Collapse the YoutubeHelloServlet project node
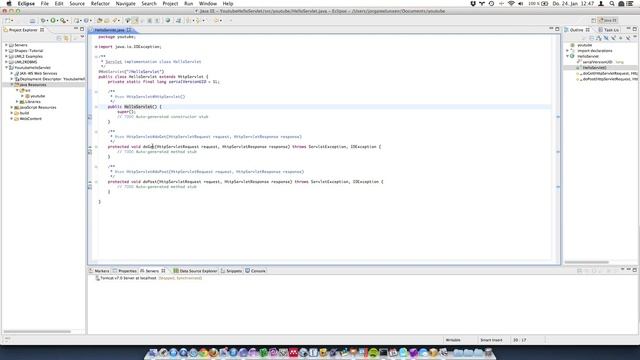 pyautogui.click(x=6, y=67)
